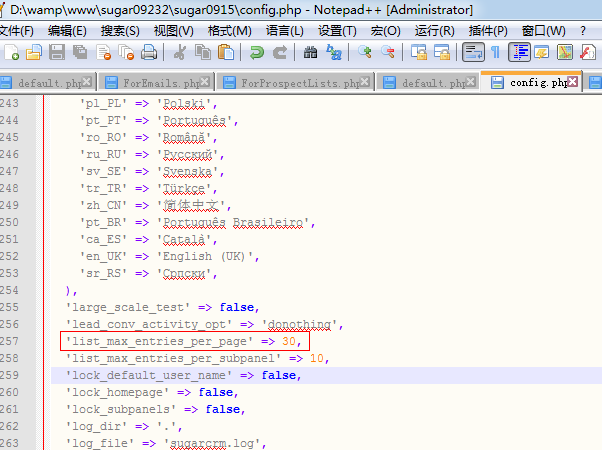Click 'log_dir' key on line 262
This screenshot has height=450, width=602.
click(96, 426)
